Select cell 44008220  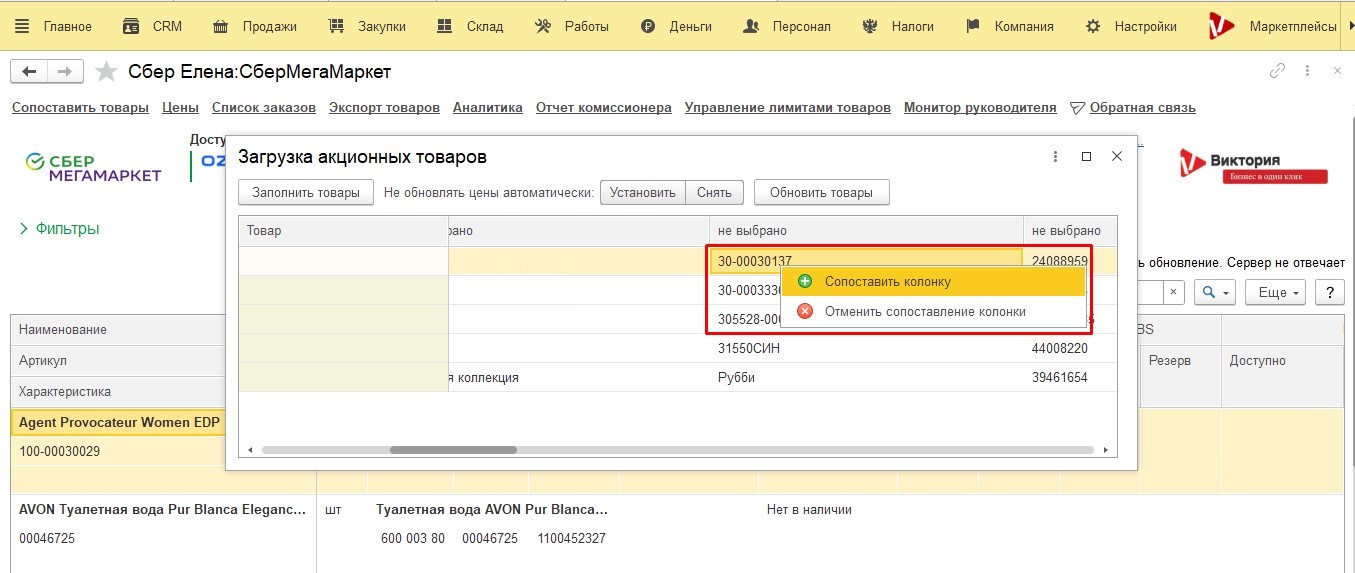coord(1070,349)
